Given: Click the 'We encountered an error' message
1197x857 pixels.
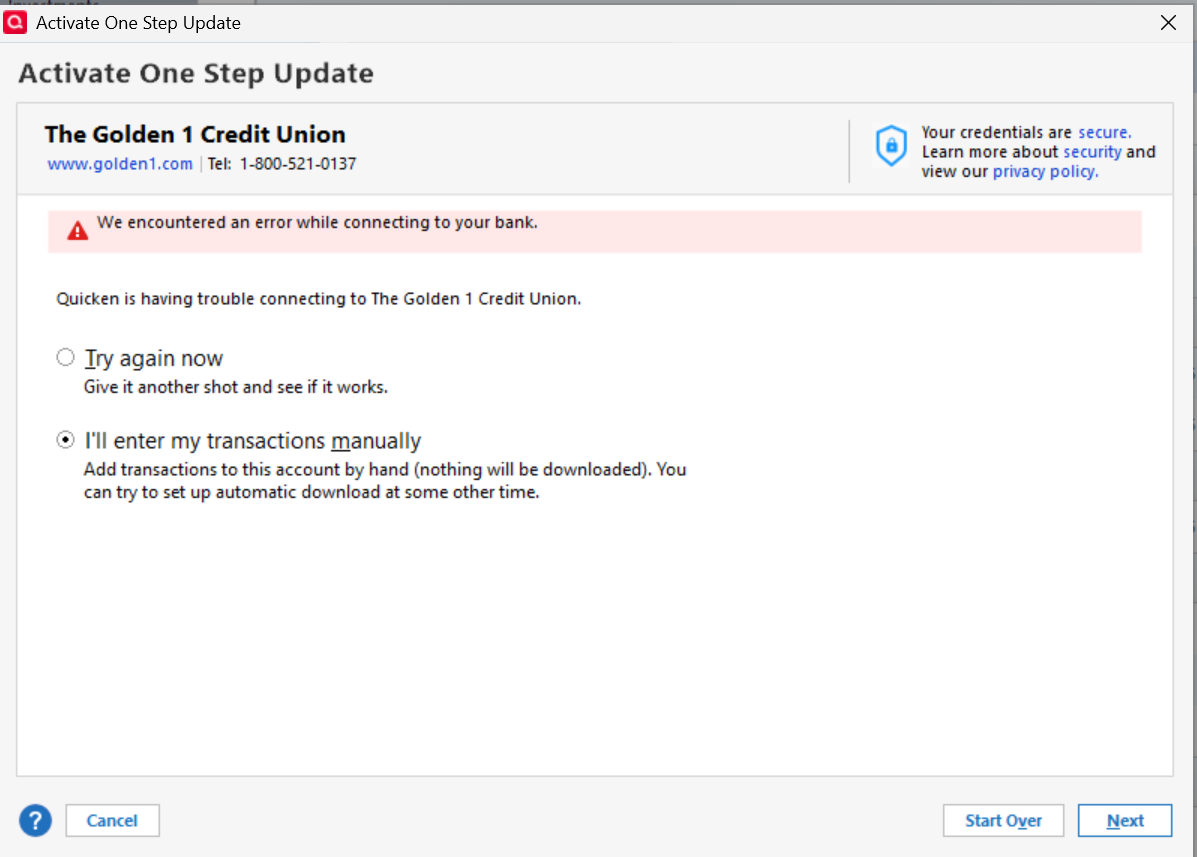Looking at the screenshot, I should [317, 222].
